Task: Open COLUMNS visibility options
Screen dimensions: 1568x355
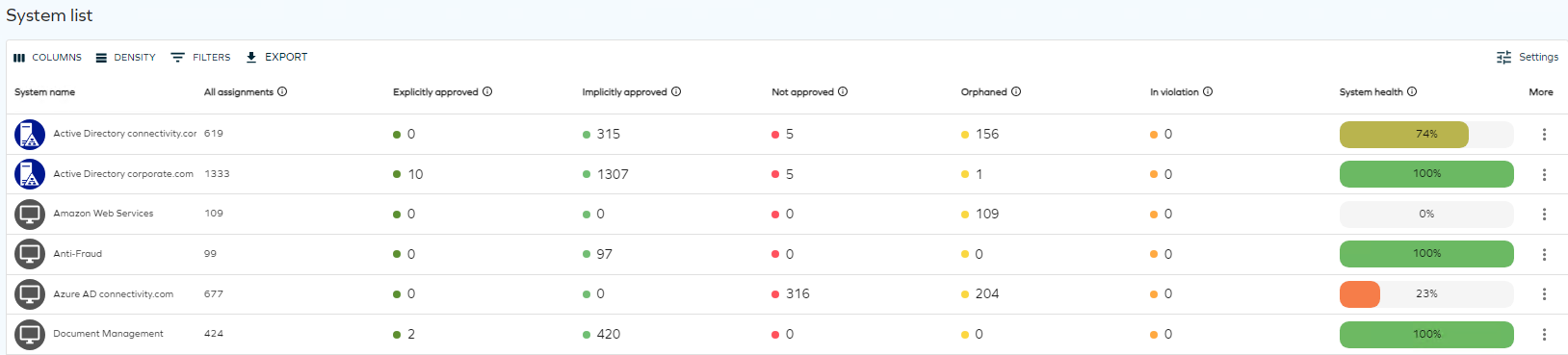Action: point(47,58)
